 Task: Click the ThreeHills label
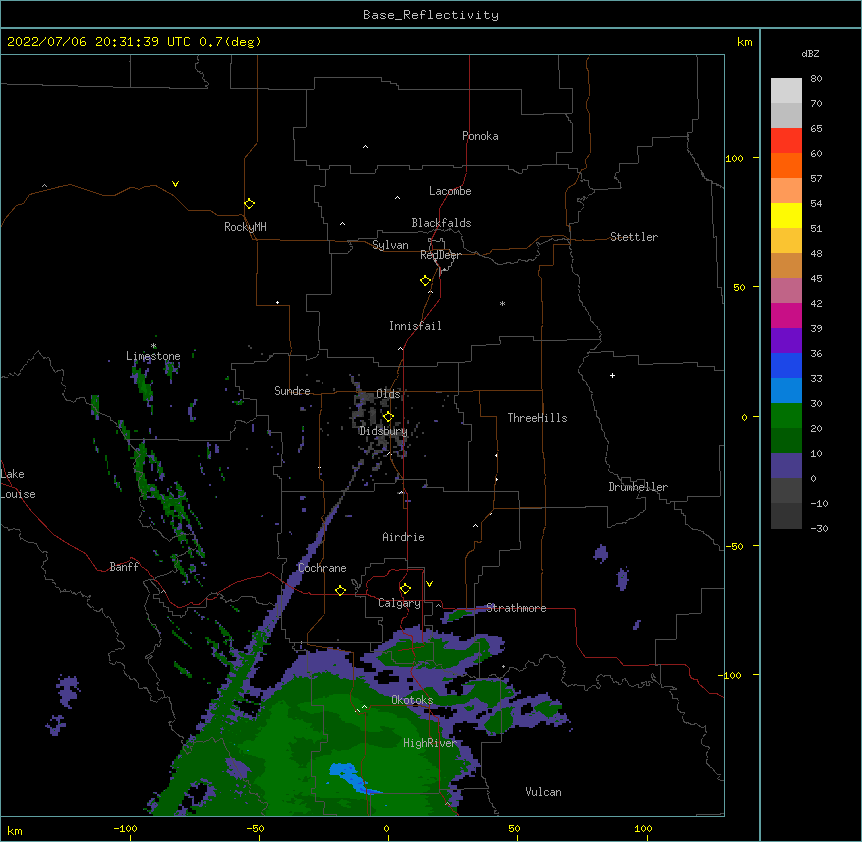click(x=537, y=418)
